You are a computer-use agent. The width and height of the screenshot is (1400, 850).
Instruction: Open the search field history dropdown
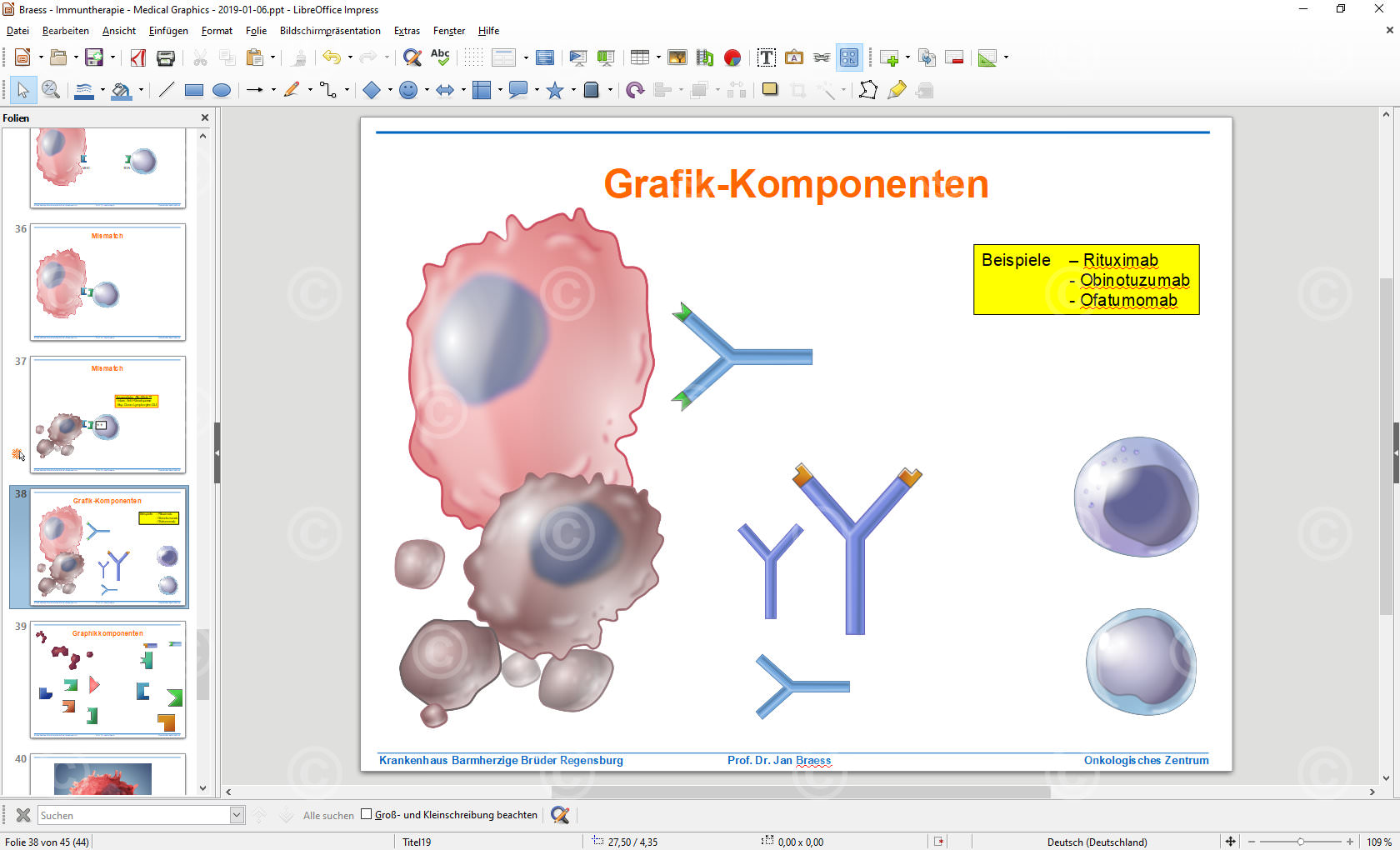pyautogui.click(x=237, y=815)
